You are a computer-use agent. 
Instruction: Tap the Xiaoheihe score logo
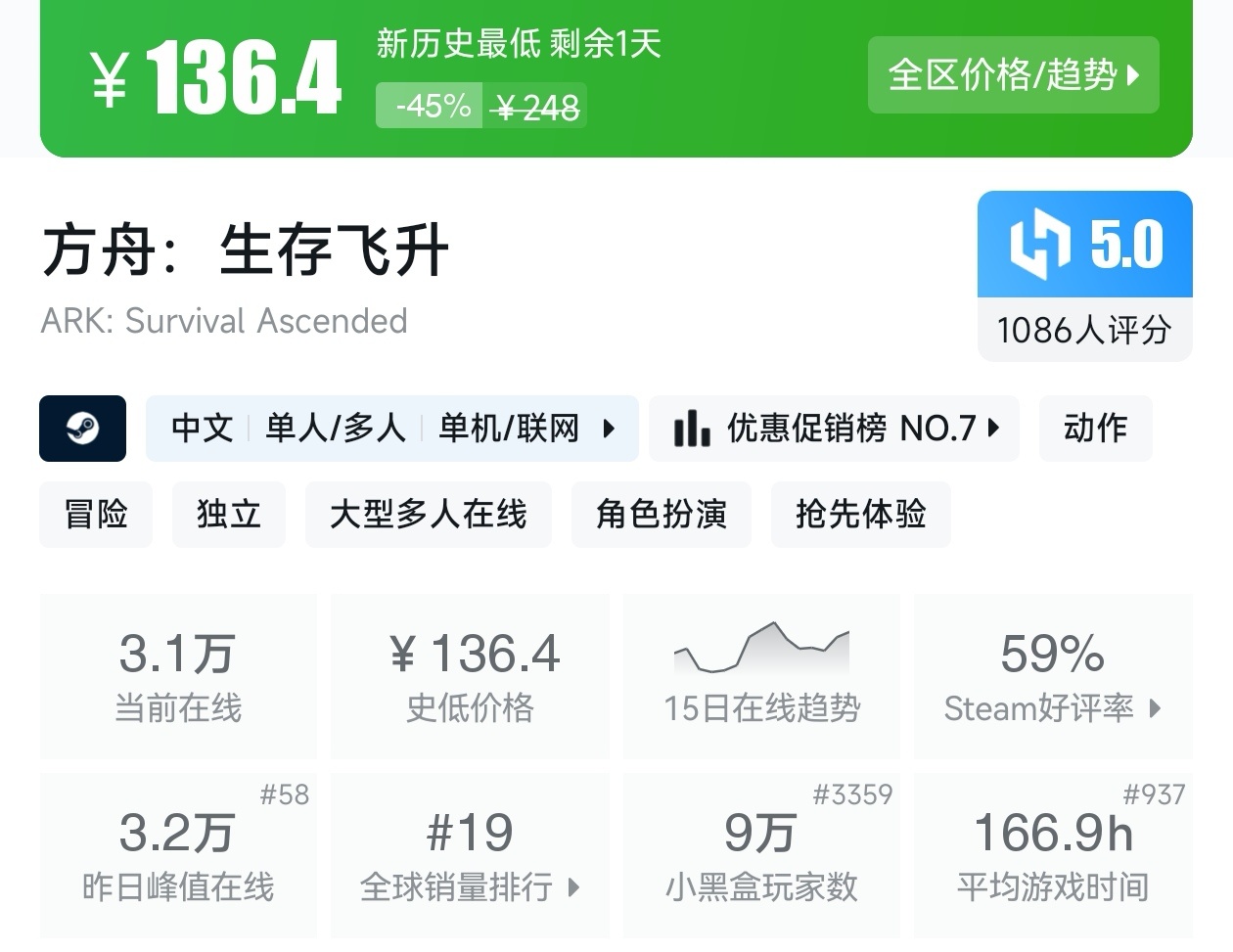click(1040, 244)
